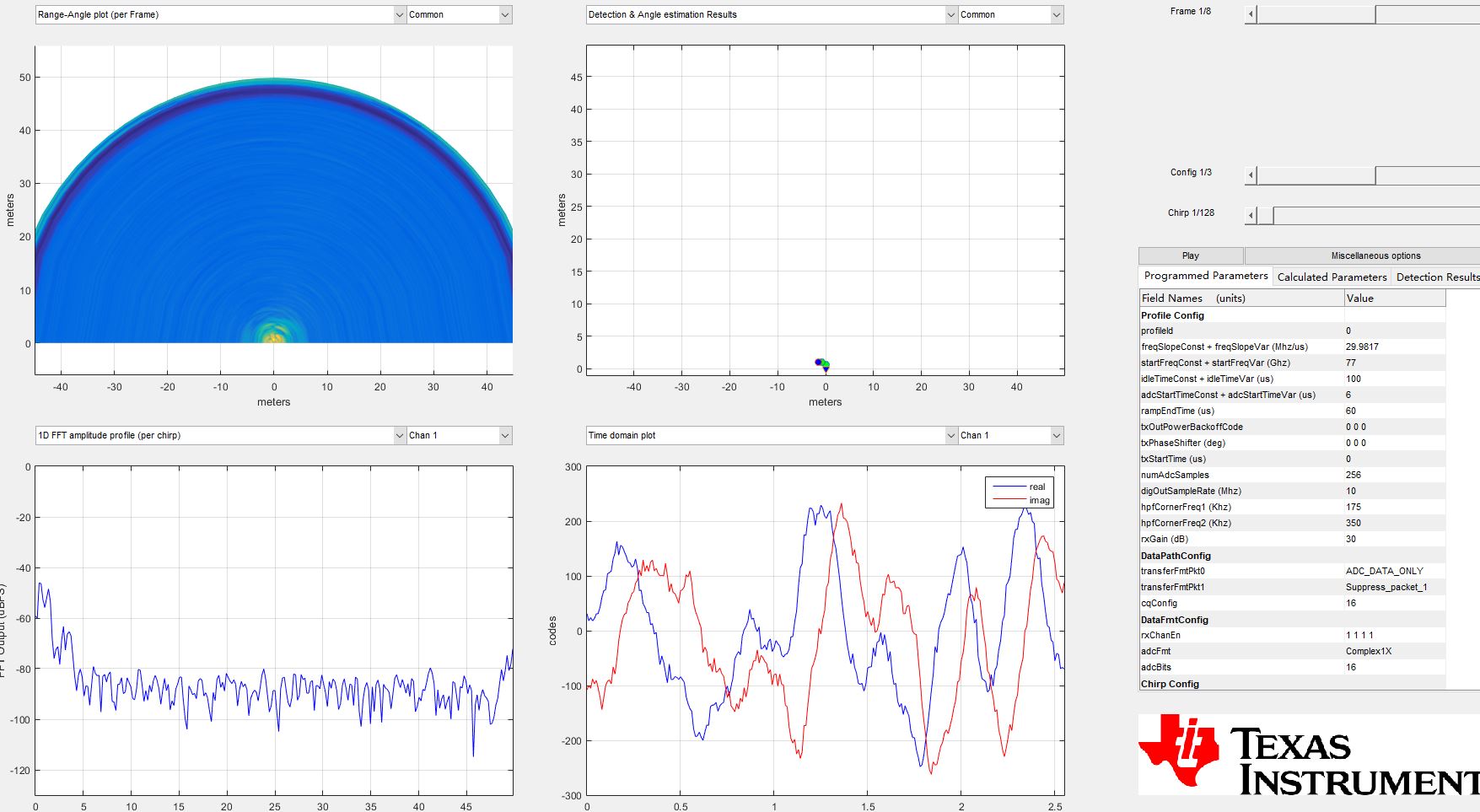Select the "DataFmtConfig" section row

coord(1292,620)
